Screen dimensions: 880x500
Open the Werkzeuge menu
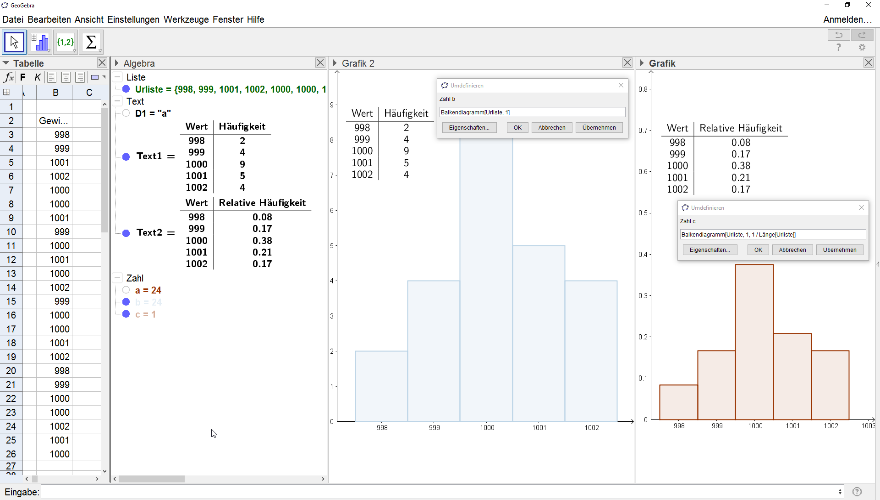(187, 20)
